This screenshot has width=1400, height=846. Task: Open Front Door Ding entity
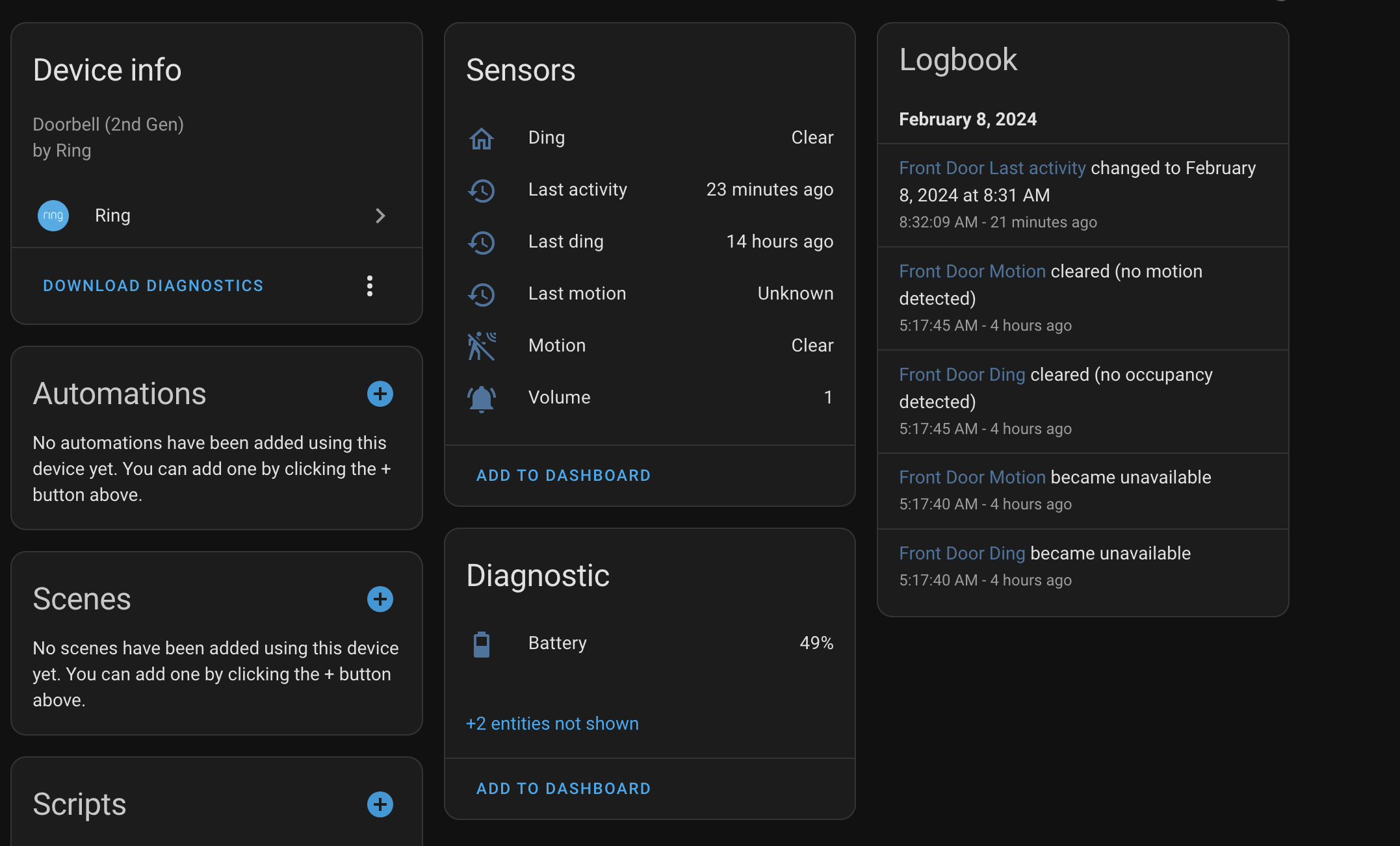(x=962, y=374)
